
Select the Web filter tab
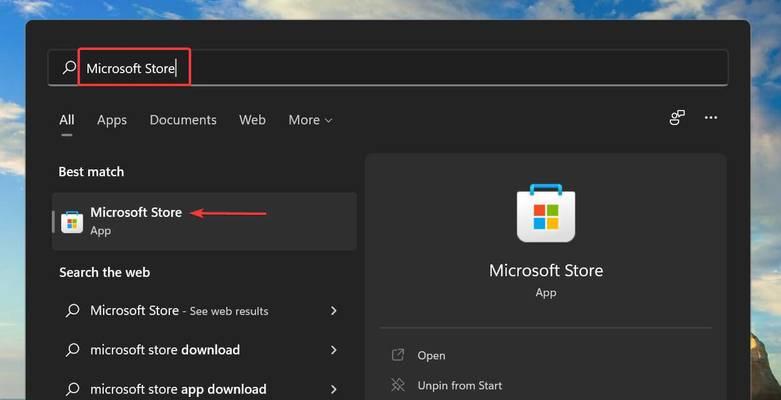[x=252, y=120]
